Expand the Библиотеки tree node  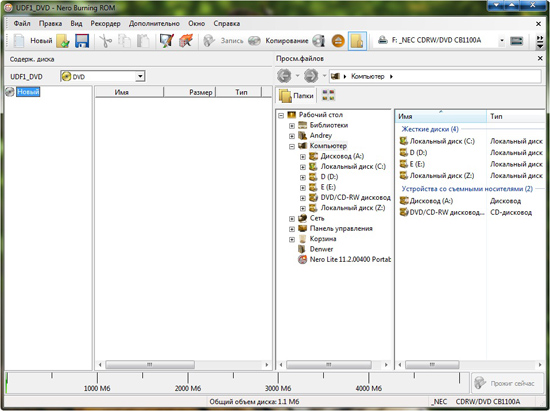(x=292, y=126)
